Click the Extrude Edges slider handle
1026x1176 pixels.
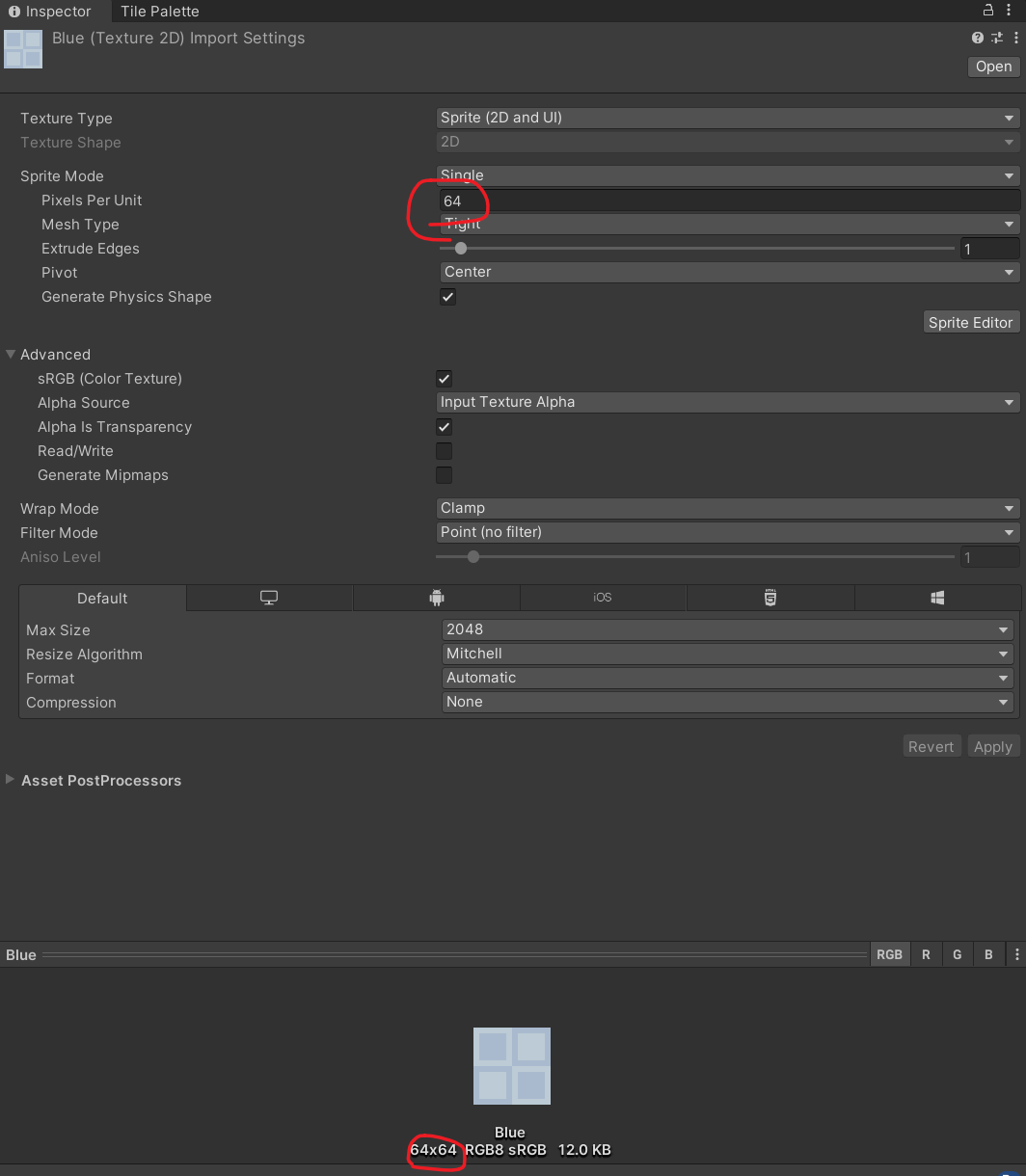click(x=461, y=249)
